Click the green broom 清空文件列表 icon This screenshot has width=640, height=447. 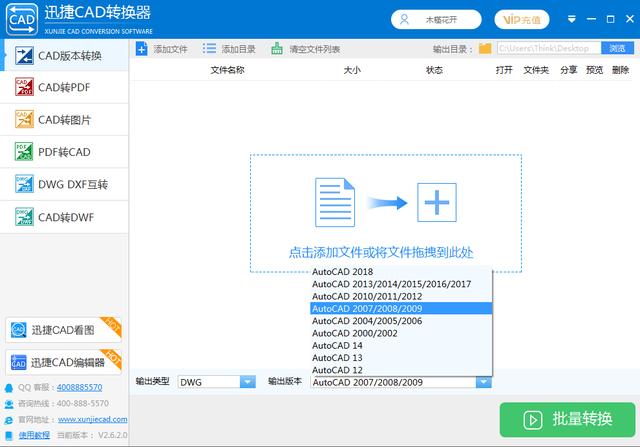click(277, 49)
